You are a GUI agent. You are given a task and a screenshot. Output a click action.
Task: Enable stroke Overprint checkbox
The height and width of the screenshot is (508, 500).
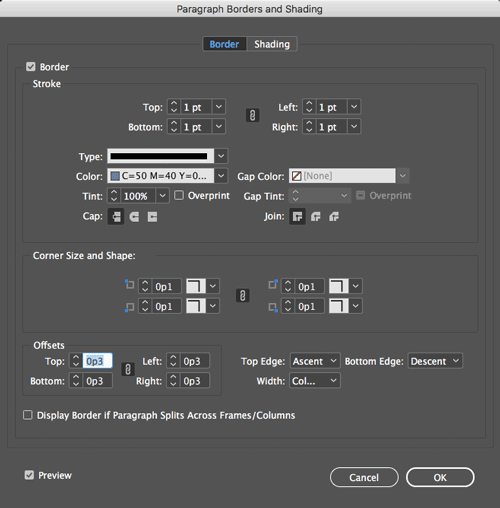click(x=179, y=195)
